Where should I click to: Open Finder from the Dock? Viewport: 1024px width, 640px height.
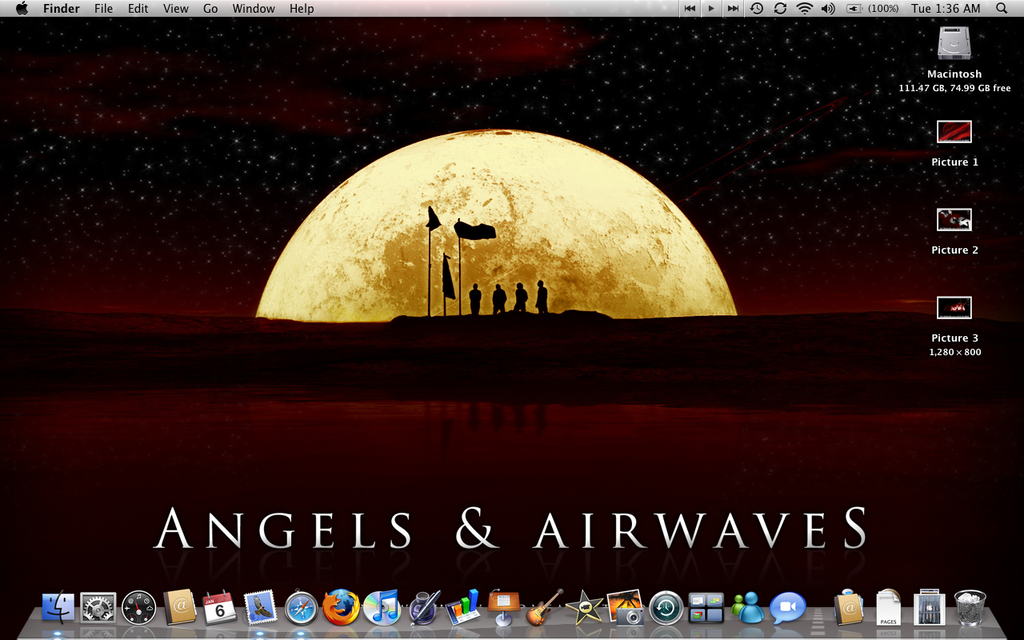(58, 607)
